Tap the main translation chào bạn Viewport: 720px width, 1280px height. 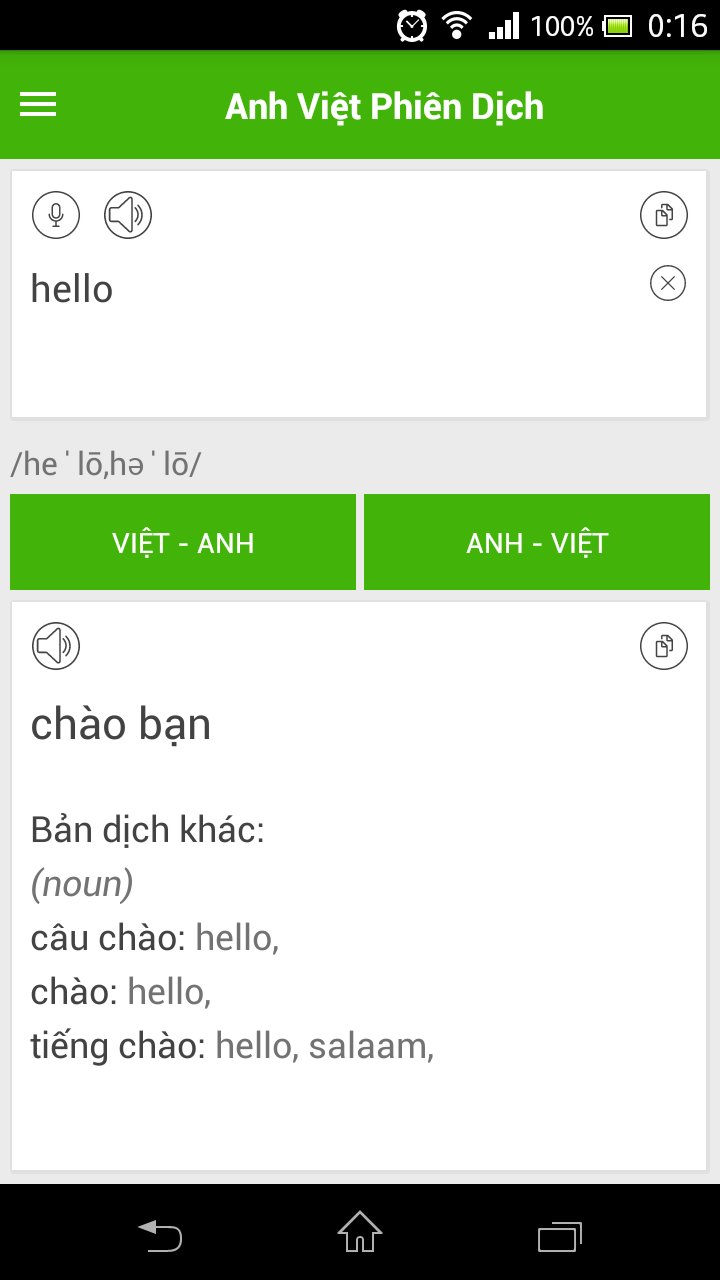121,725
